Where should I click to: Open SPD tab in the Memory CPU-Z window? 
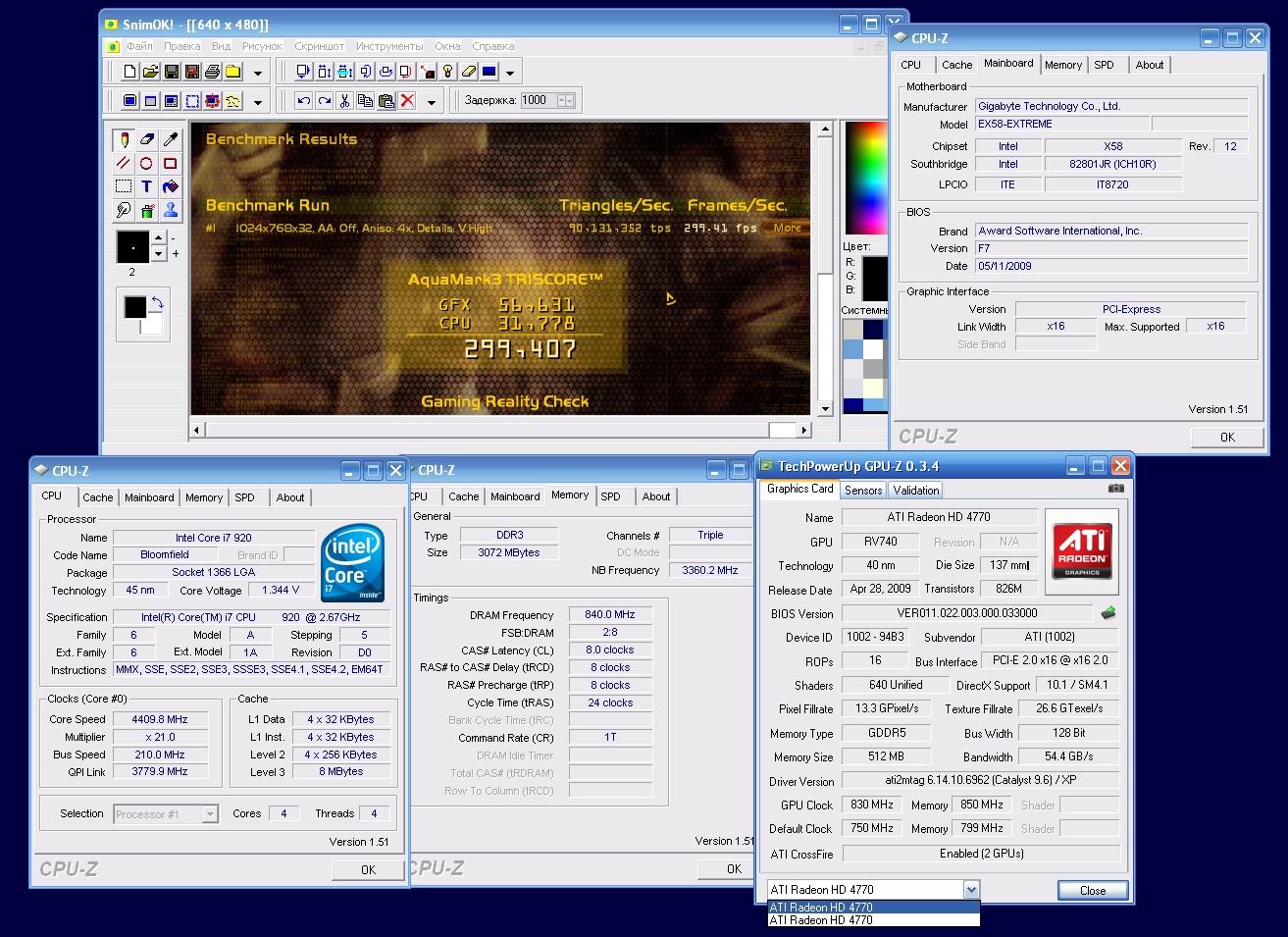[x=610, y=496]
